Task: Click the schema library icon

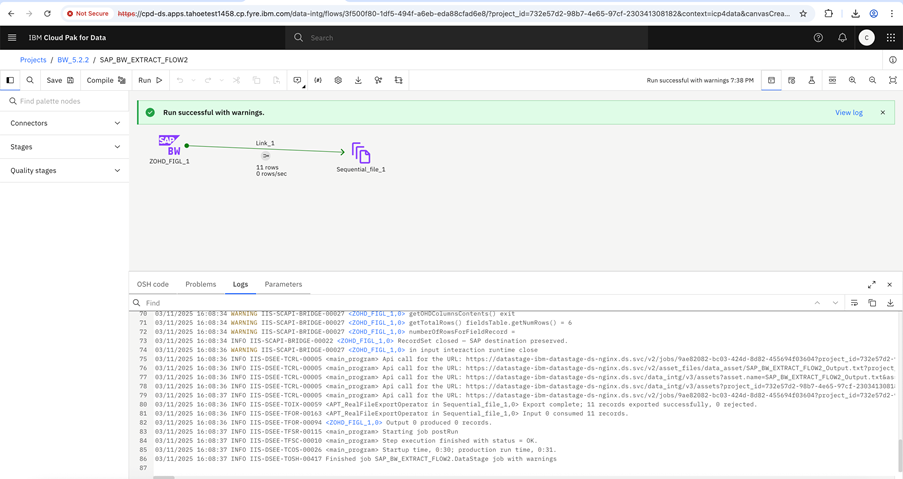Action: click(378, 80)
